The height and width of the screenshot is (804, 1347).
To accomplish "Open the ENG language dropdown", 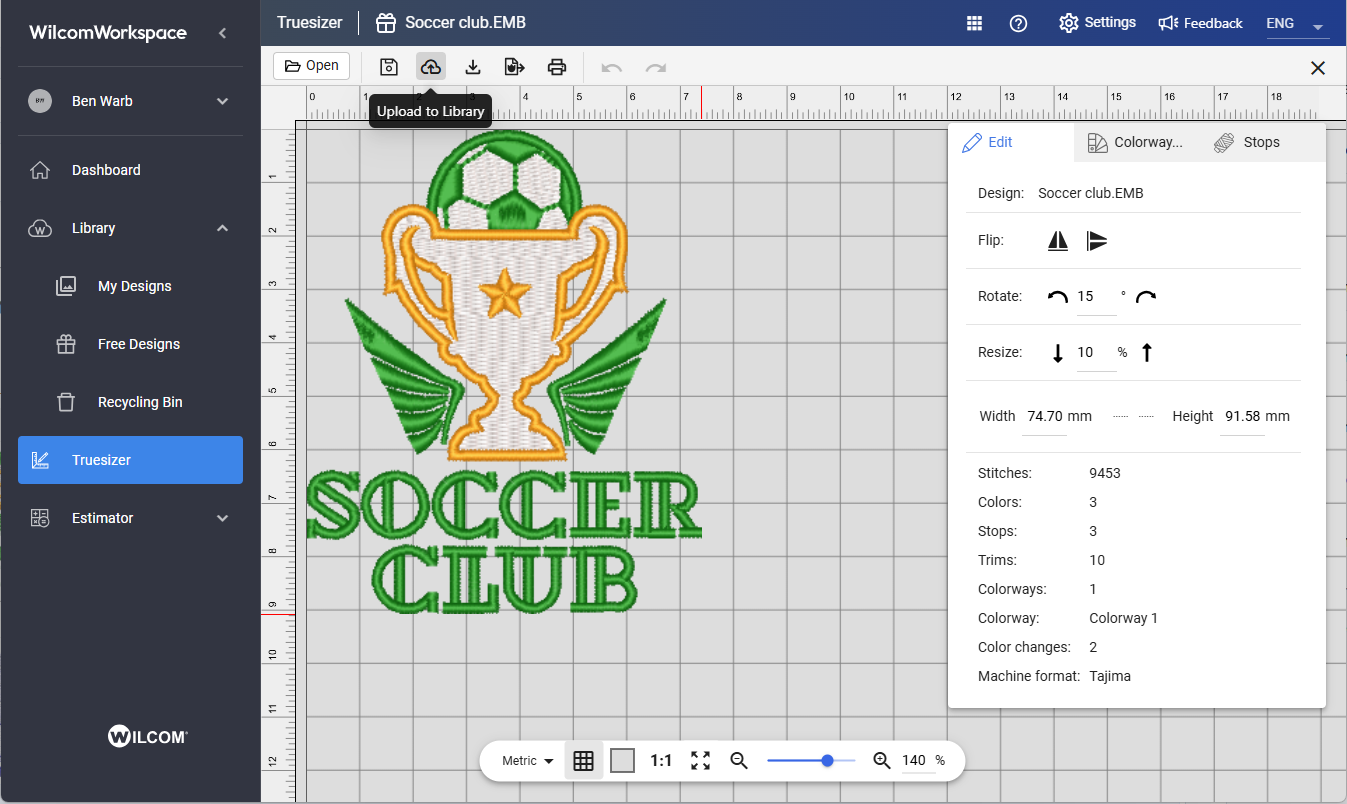I will [1294, 24].
